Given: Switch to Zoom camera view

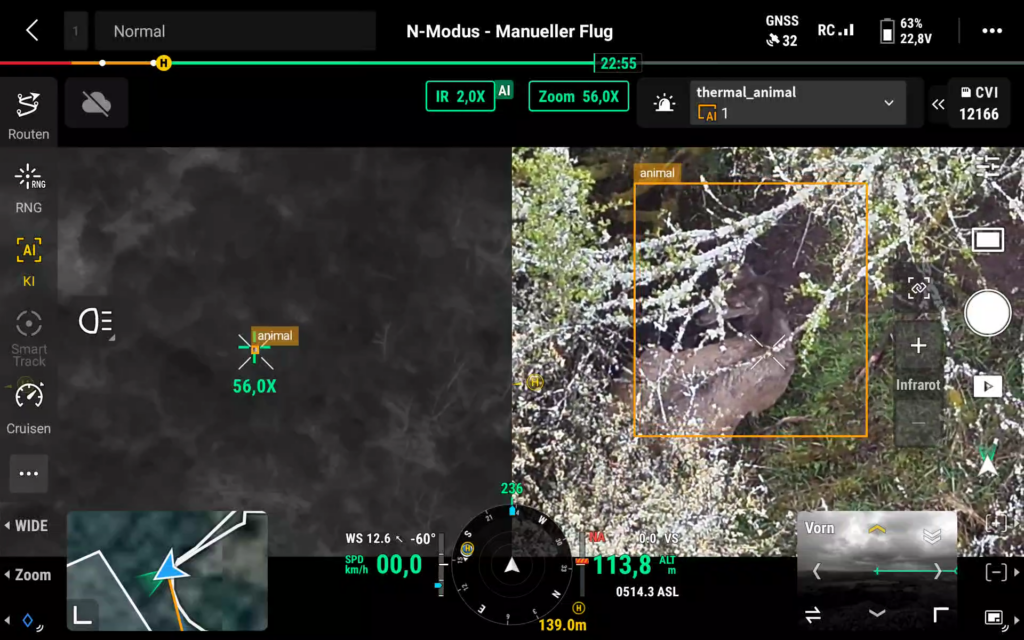Looking at the screenshot, I should (28, 575).
